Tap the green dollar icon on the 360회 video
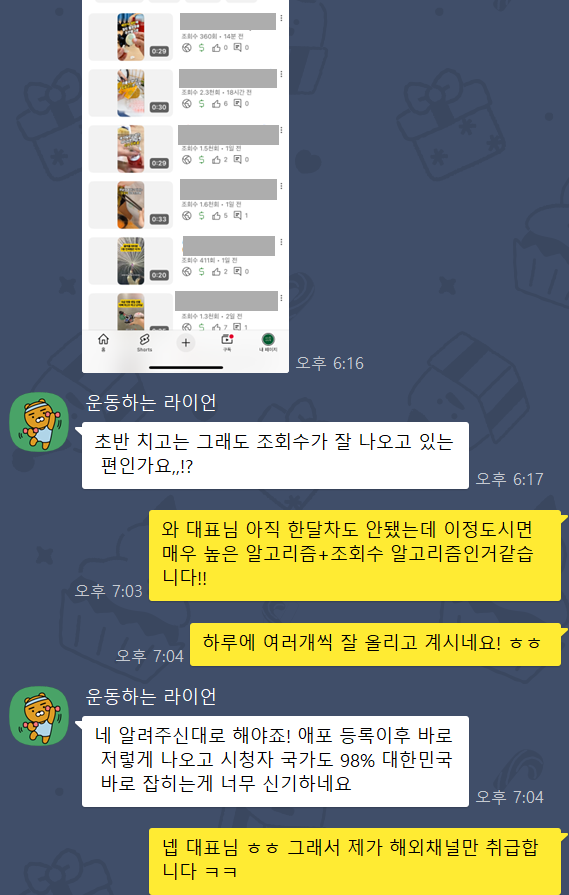Screen dimensions: 569x895 201,47
